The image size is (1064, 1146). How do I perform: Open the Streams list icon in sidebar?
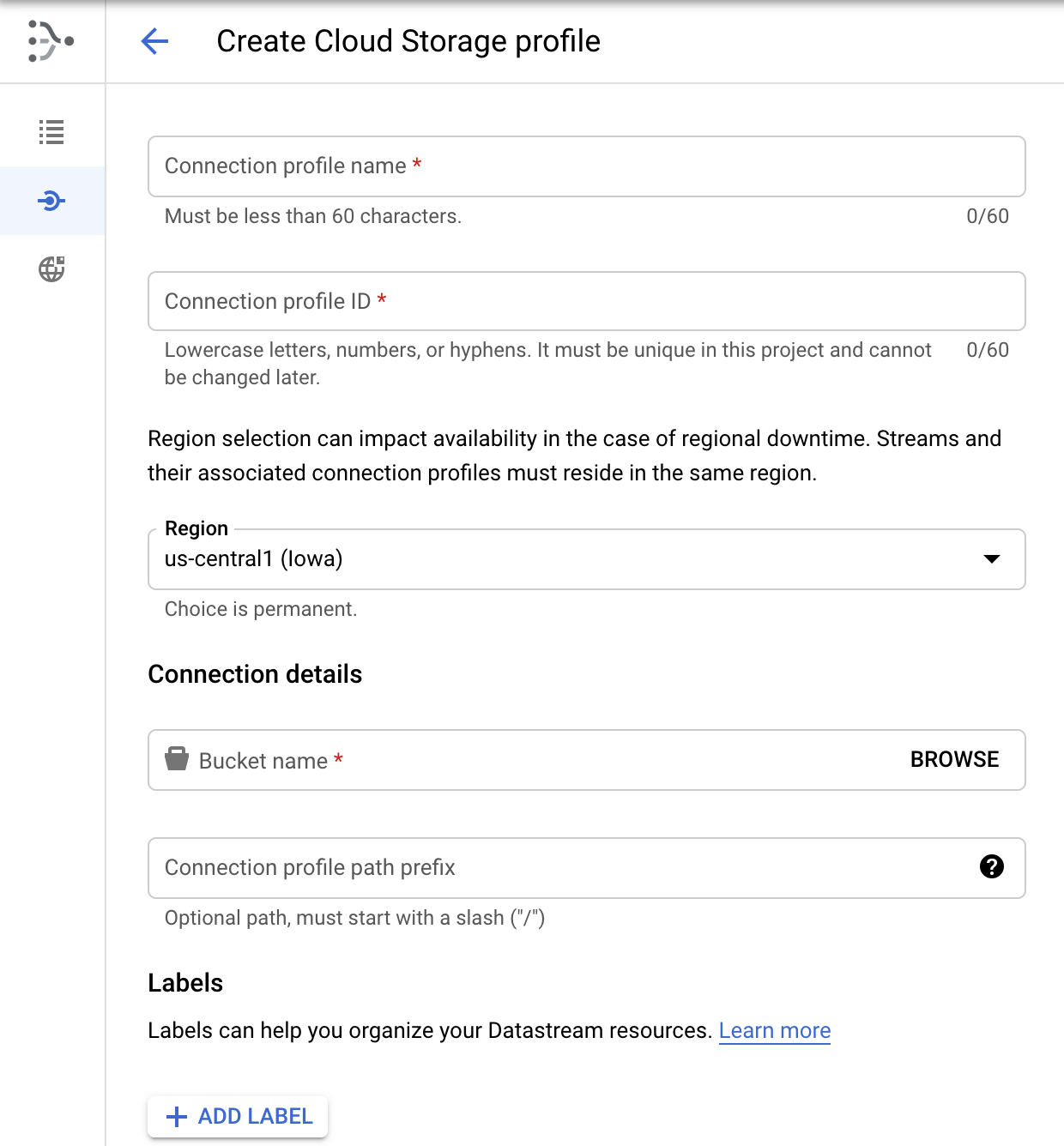tap(51, 133)
